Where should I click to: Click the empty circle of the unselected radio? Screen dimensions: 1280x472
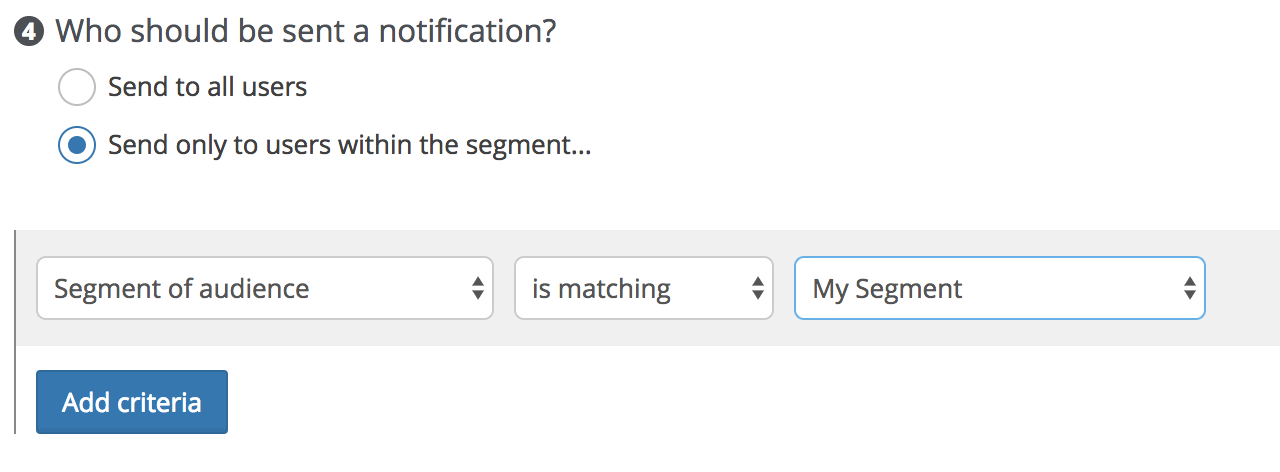point(77,87)
